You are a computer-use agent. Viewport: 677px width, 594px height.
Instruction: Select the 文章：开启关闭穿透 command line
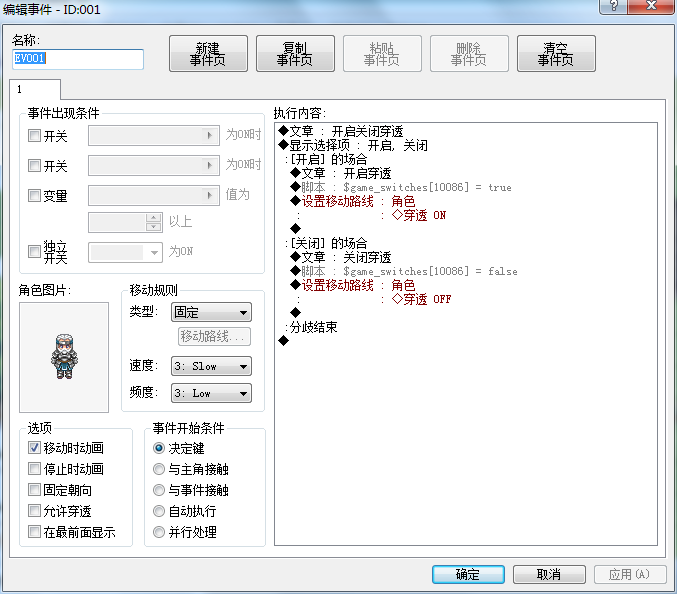(341, 131)
